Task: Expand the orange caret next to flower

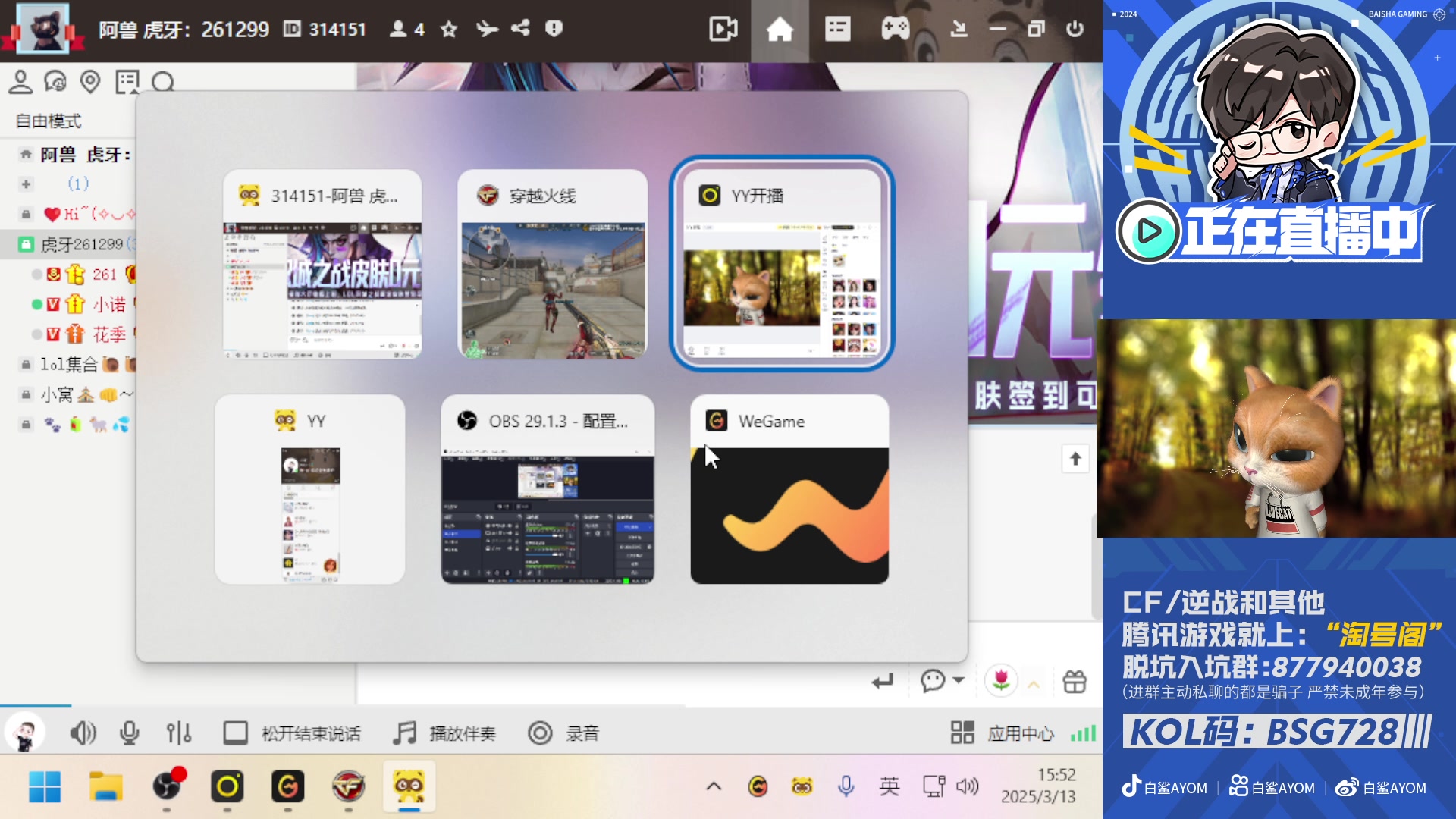Action: click(x=1034, y=684)
